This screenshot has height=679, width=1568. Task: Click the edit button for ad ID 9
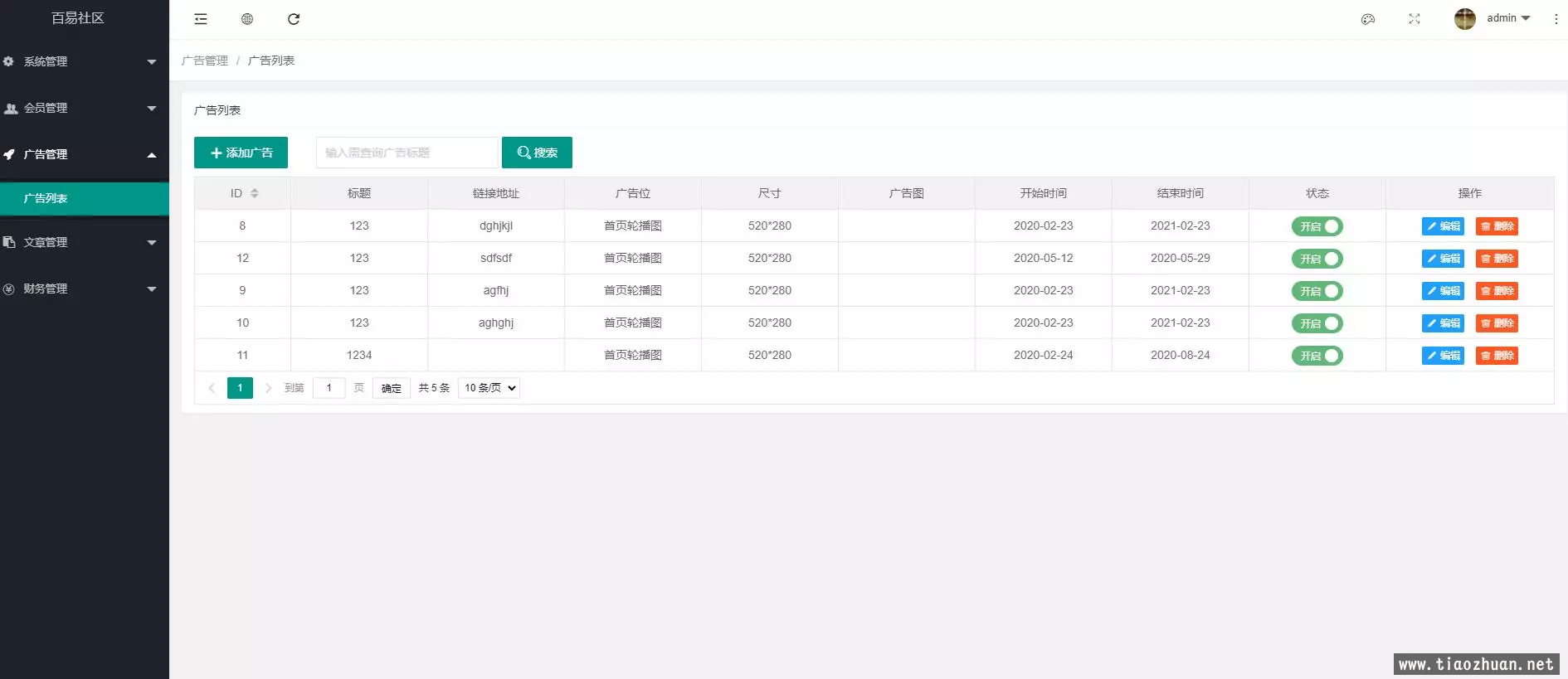tap(1443, 291)
